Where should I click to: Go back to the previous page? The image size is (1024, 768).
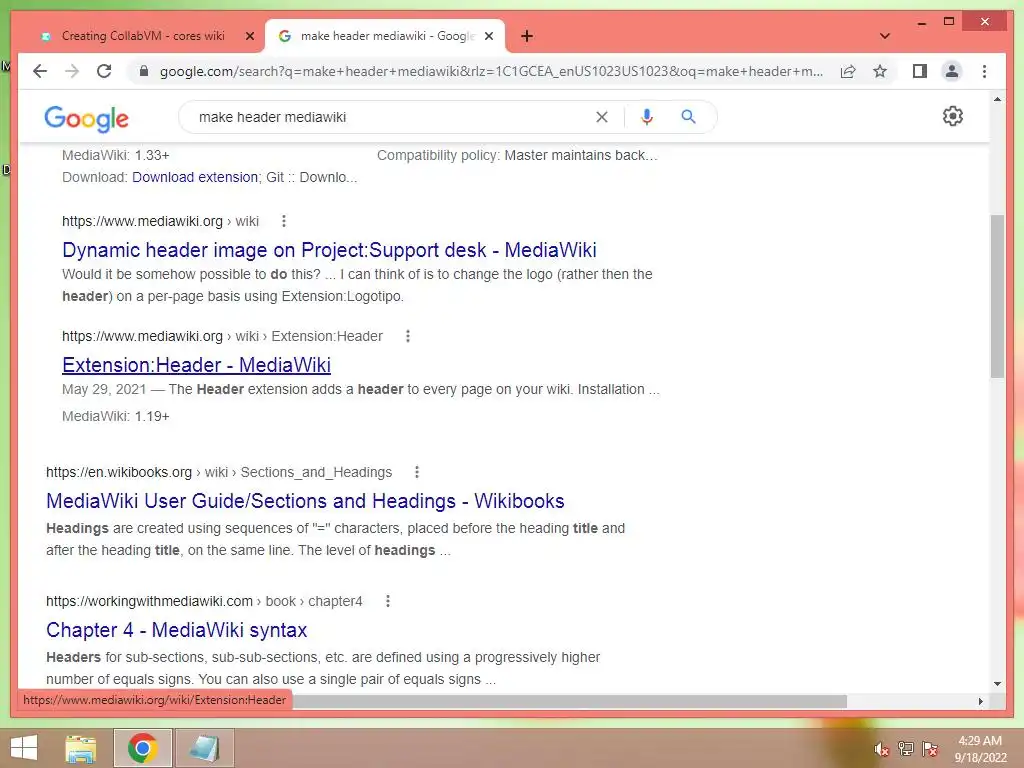[x=40, y=71]
